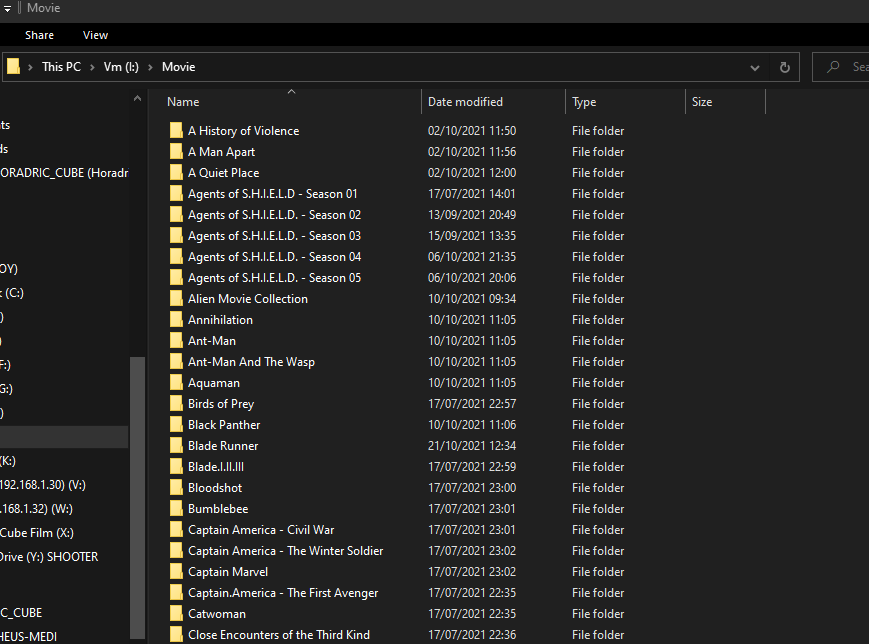
Task: Expand the chevron before This PC
Action: pyautogui.click(x=30, y=68)
